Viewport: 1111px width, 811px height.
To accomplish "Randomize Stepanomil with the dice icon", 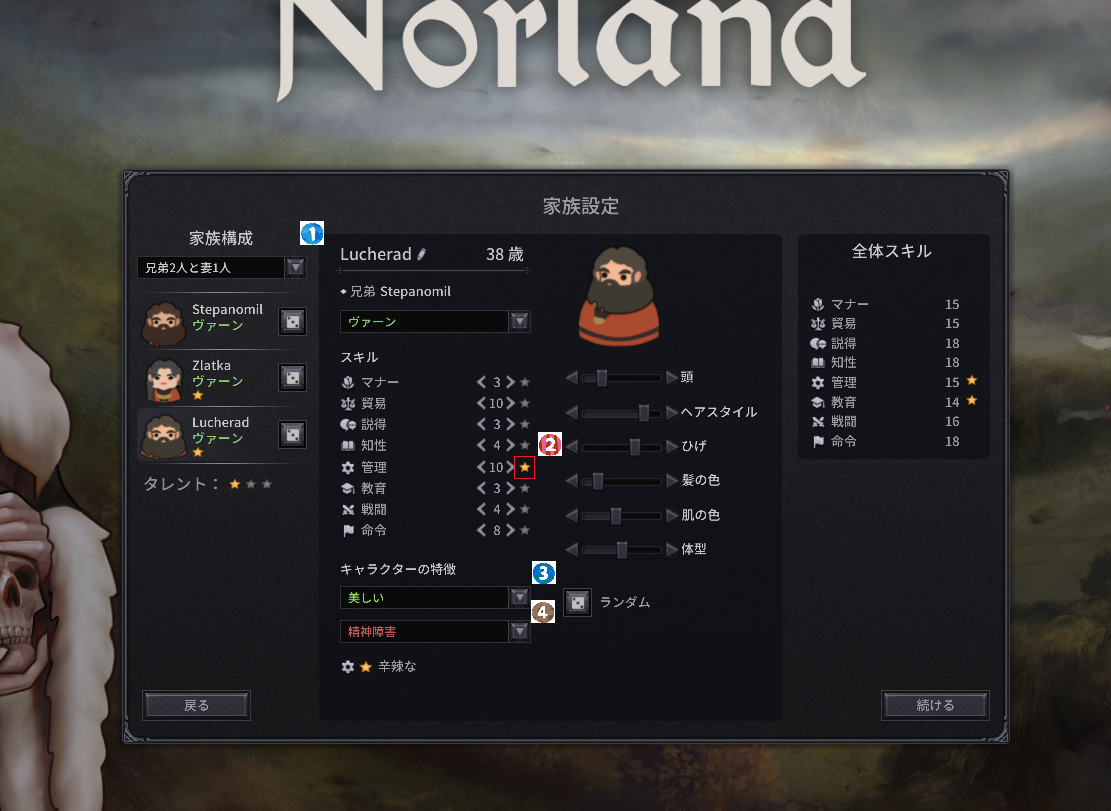I will click(292, 322).
